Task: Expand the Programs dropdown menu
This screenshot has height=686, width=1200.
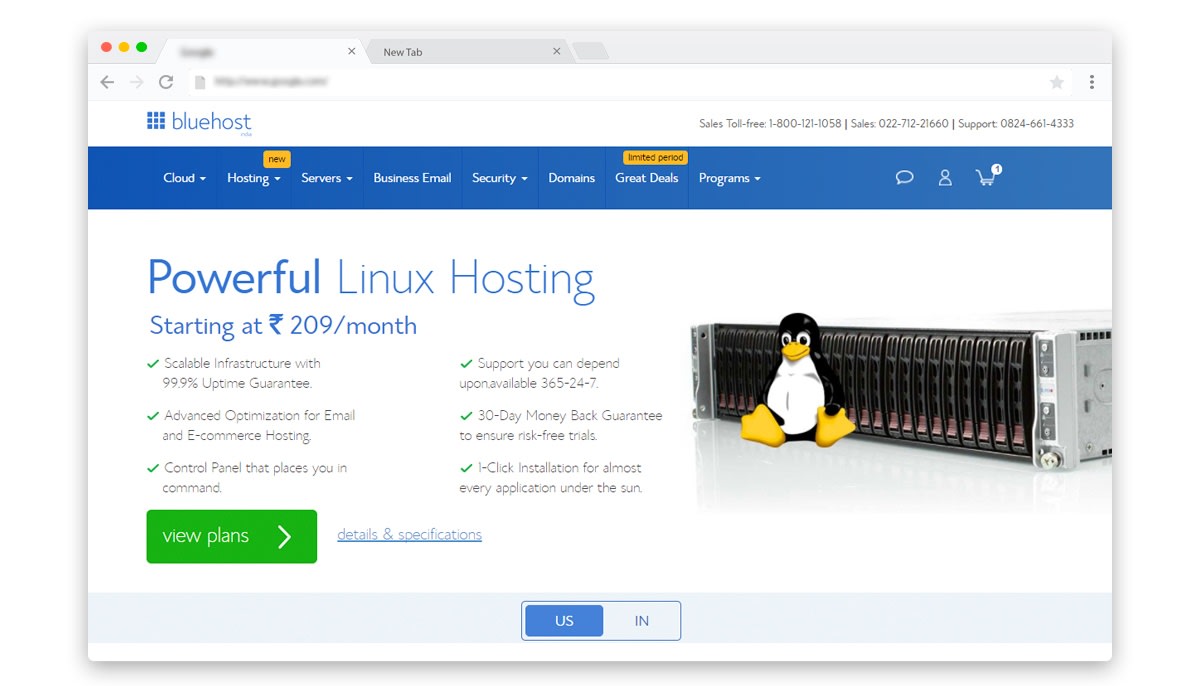Action: [729, 178]
